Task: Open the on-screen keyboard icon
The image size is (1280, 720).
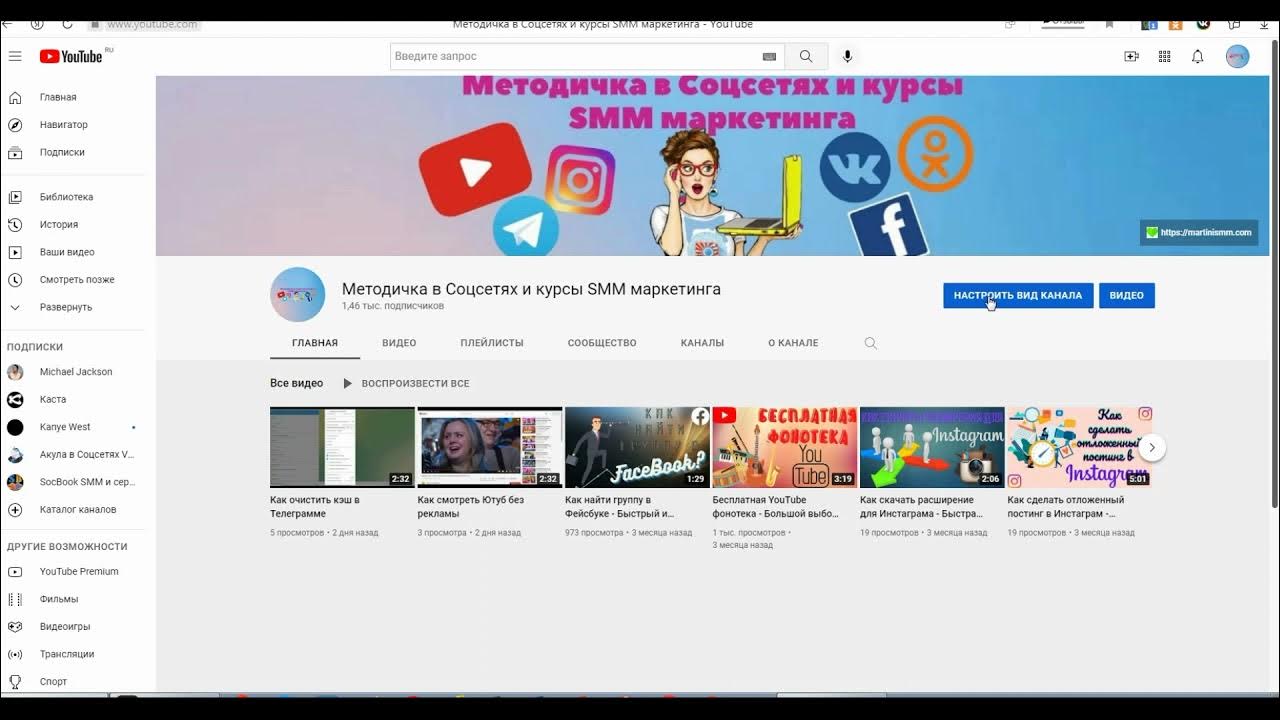Action: click(x=769, y=57)
